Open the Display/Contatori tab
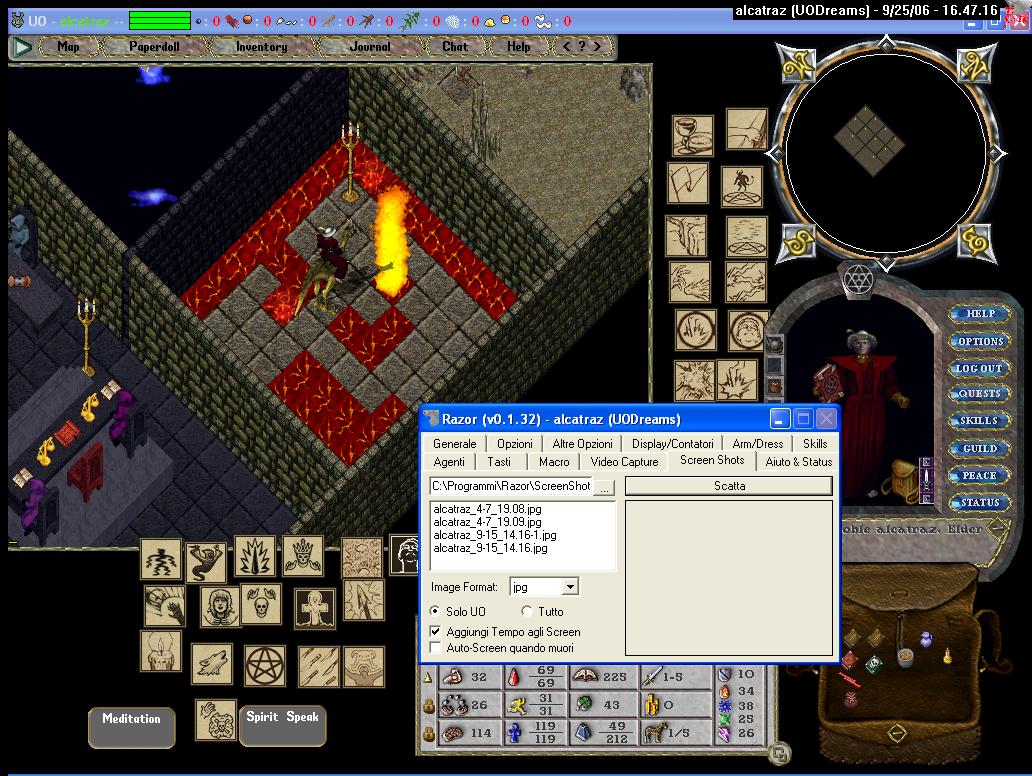The height and width of the screenshot is (776, 1032). point(673,444)
